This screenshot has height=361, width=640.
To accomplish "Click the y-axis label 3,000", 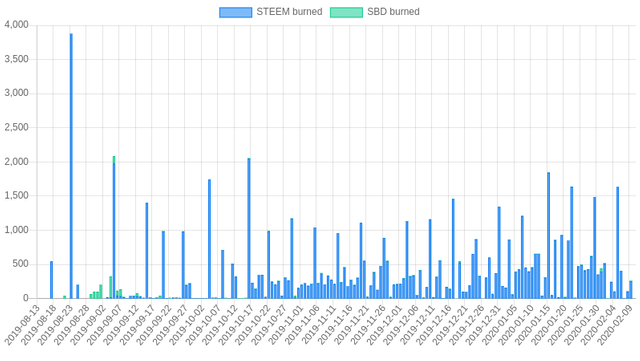I will (17, 93).
